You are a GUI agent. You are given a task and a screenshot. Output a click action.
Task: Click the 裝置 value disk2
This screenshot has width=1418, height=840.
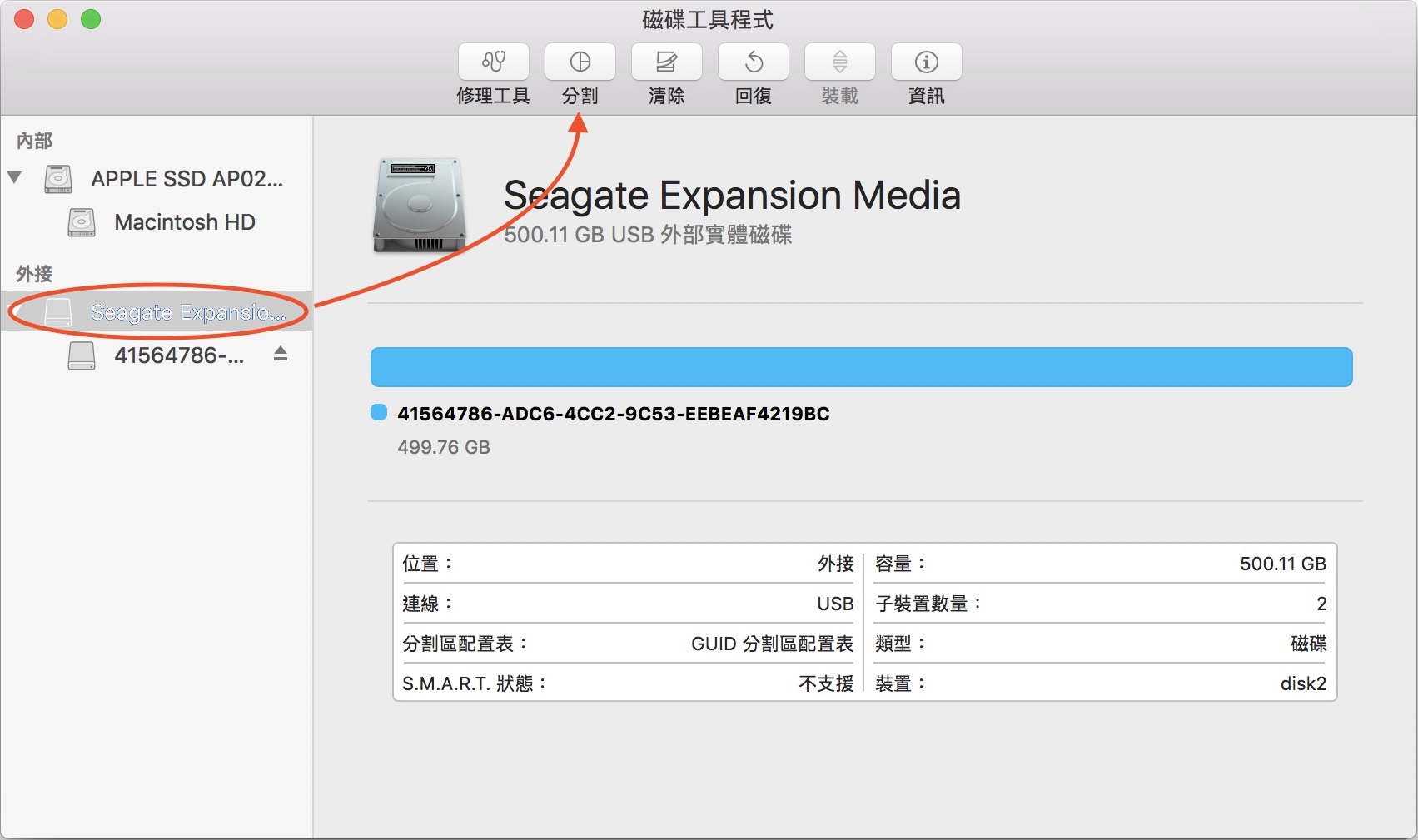(1303, 683)
